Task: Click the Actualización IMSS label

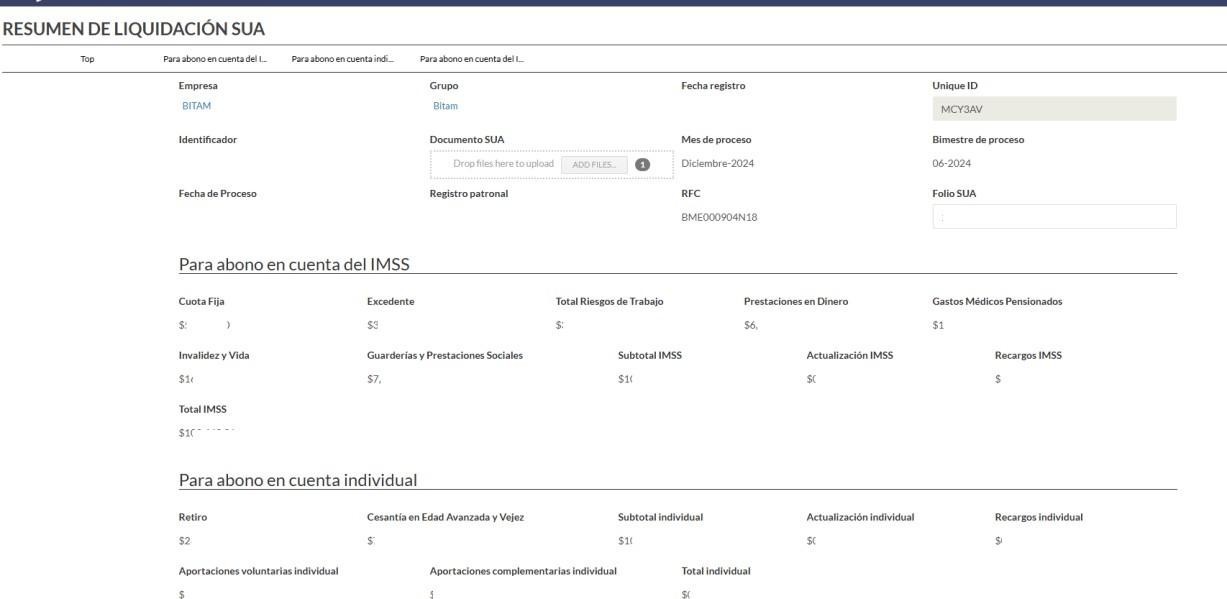Action: 850,356
